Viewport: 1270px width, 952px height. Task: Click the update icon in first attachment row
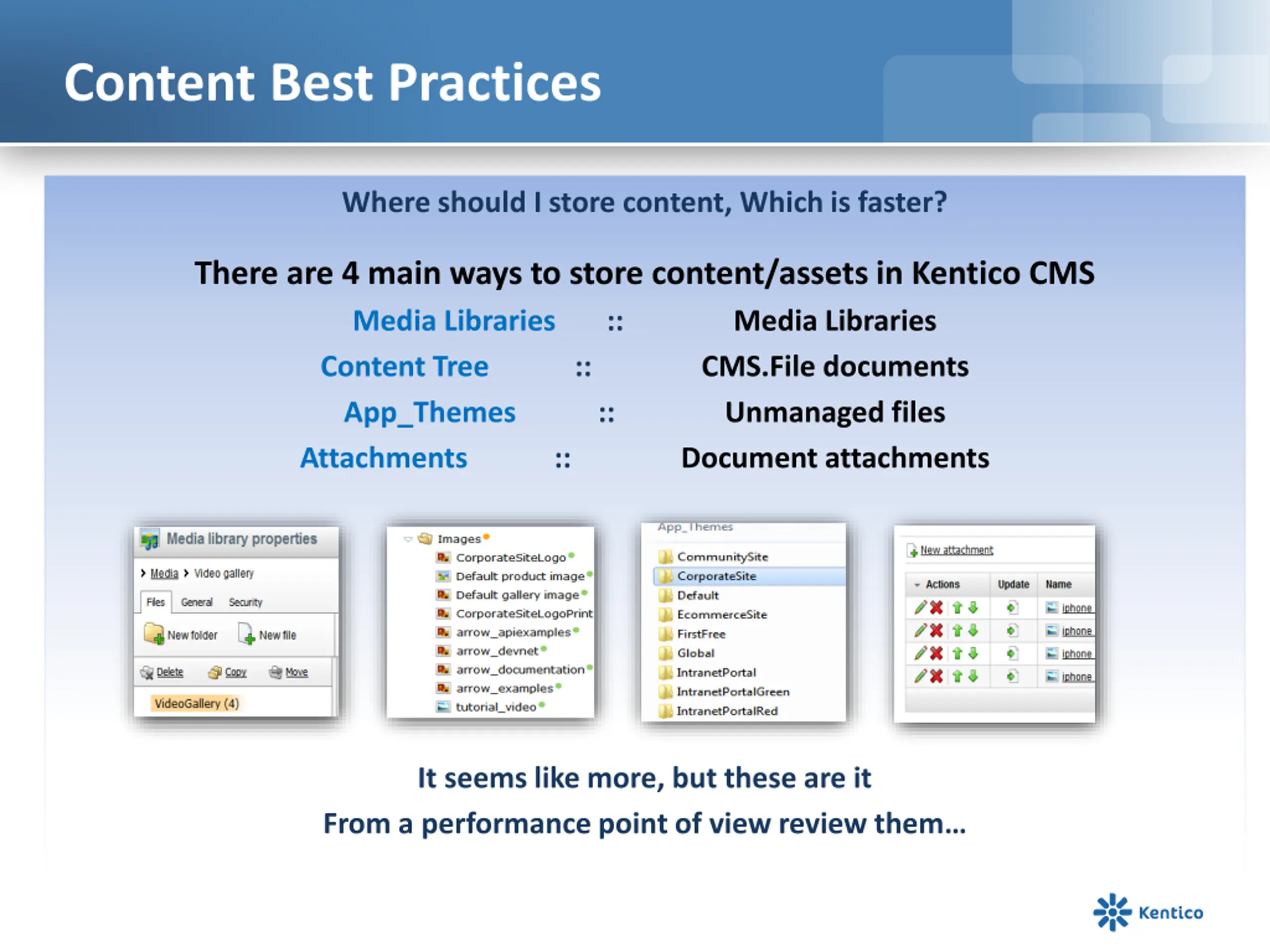pyautogui.click(x=1012, y=608)
